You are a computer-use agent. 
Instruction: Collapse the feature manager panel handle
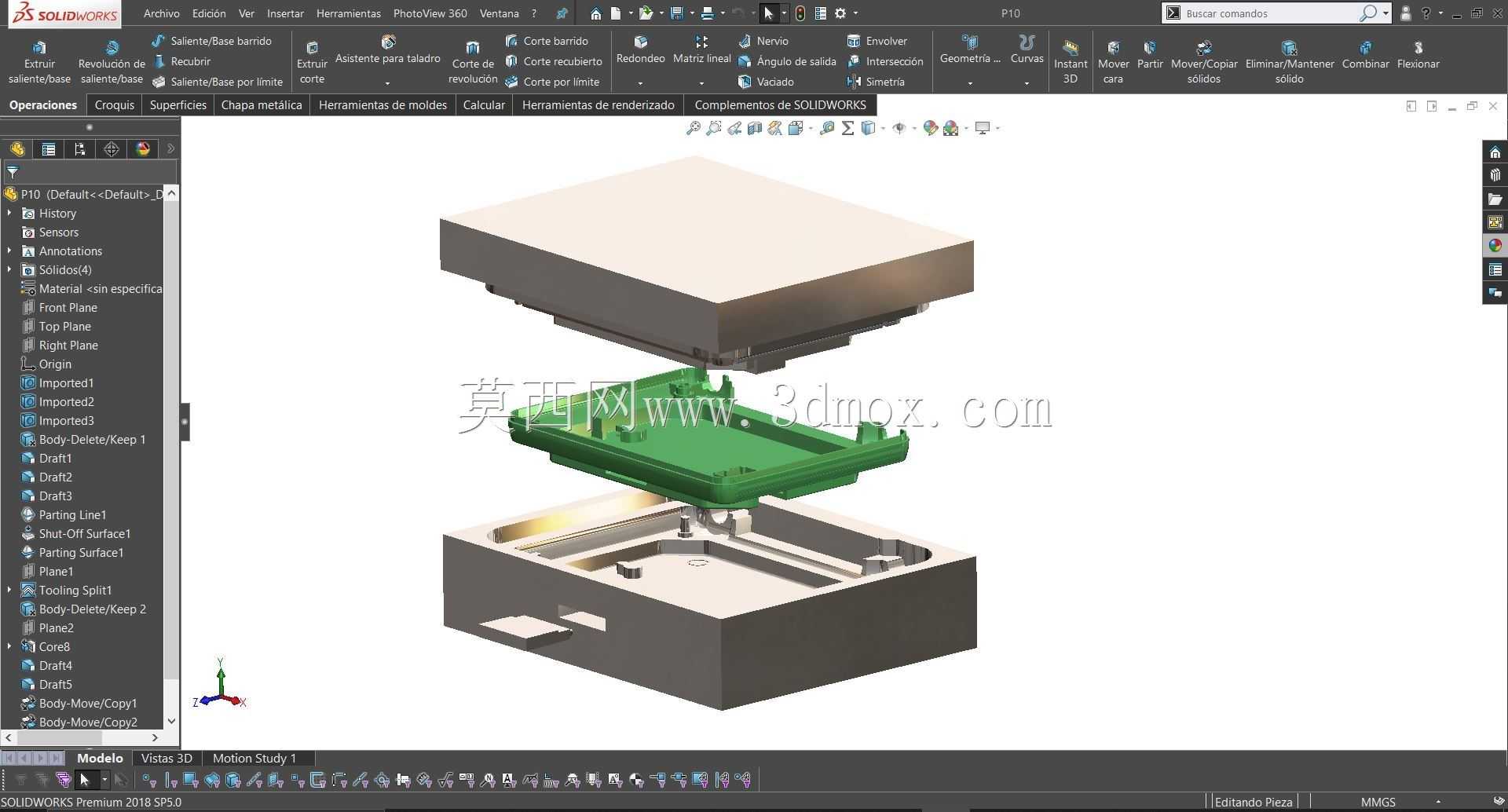pyautogui.click(x=185, y=422)
